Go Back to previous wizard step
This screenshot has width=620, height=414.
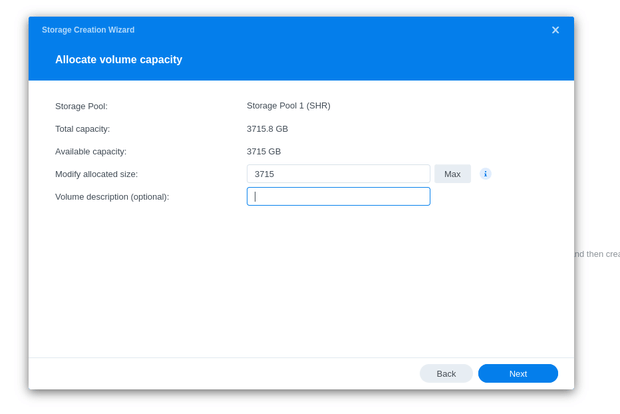pos(446,374)
